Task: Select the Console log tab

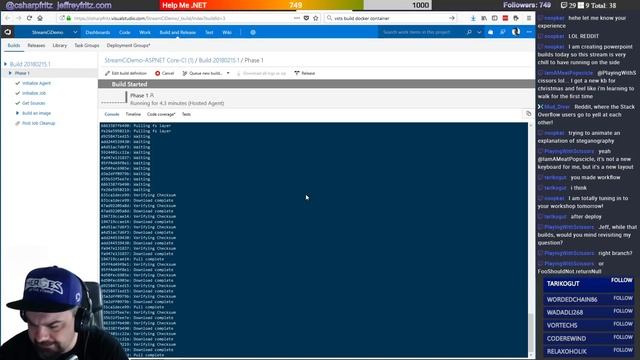Action: tap(111, 115)
